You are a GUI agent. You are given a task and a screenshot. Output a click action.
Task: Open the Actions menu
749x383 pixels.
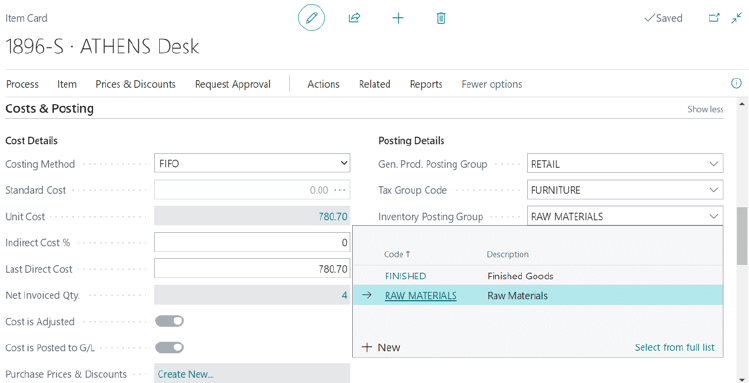[x=323, y=84]
